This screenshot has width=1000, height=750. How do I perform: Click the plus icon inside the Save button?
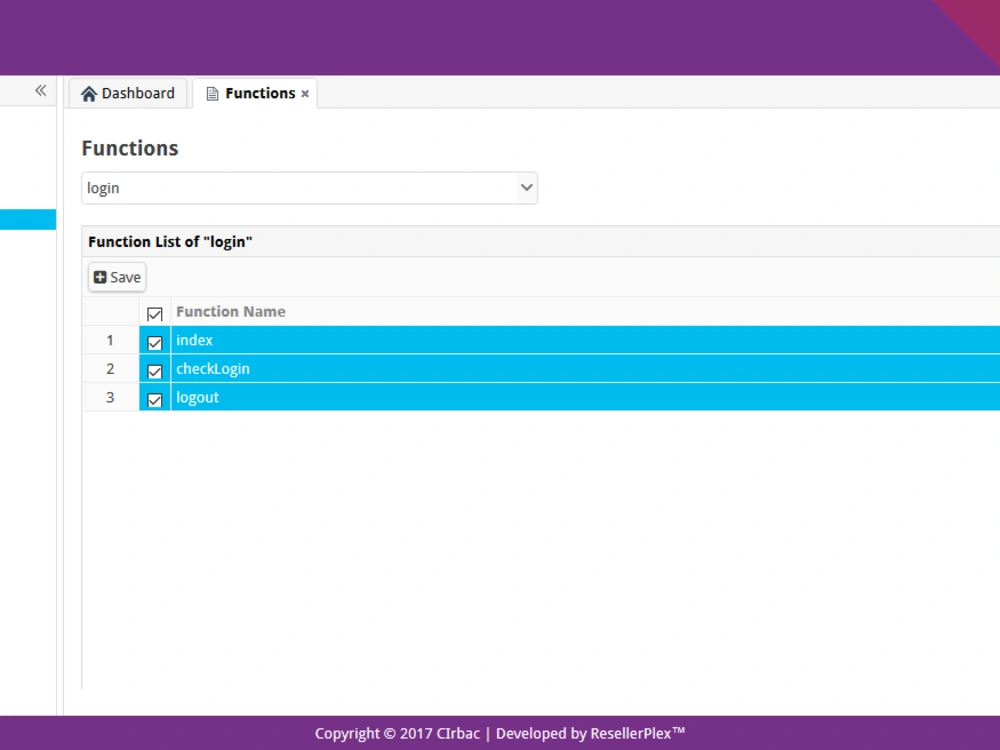pyautogui.click(x=99, y=277)
